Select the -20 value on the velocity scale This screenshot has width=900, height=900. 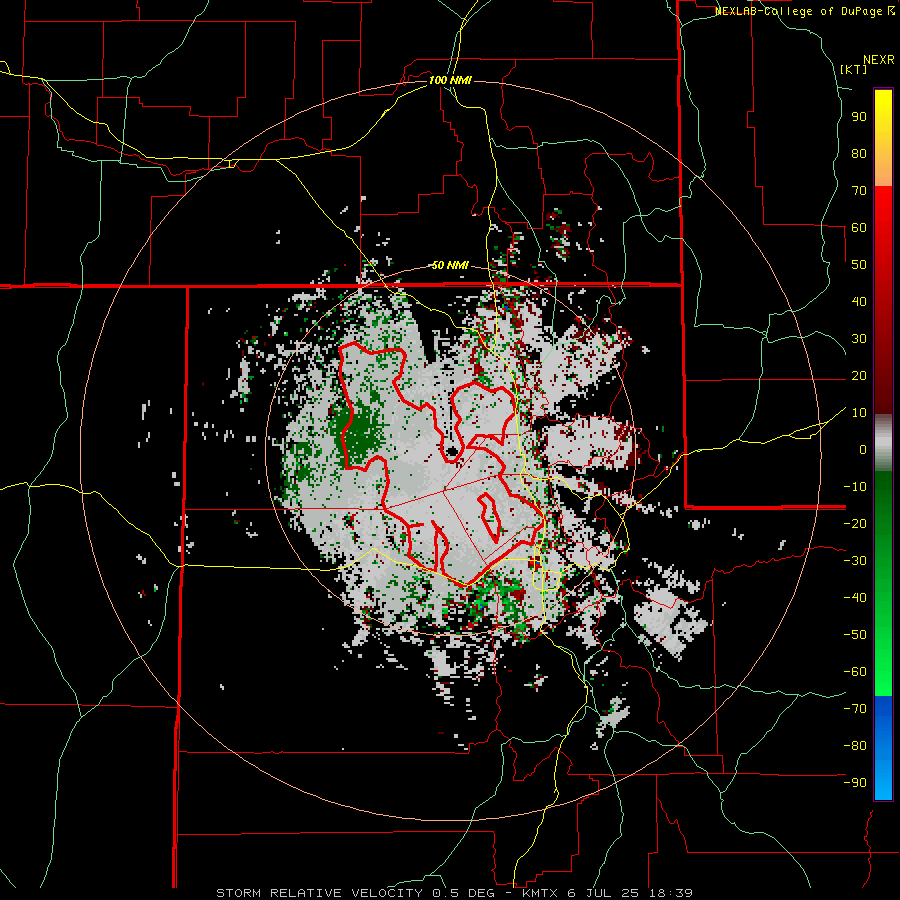855,523
